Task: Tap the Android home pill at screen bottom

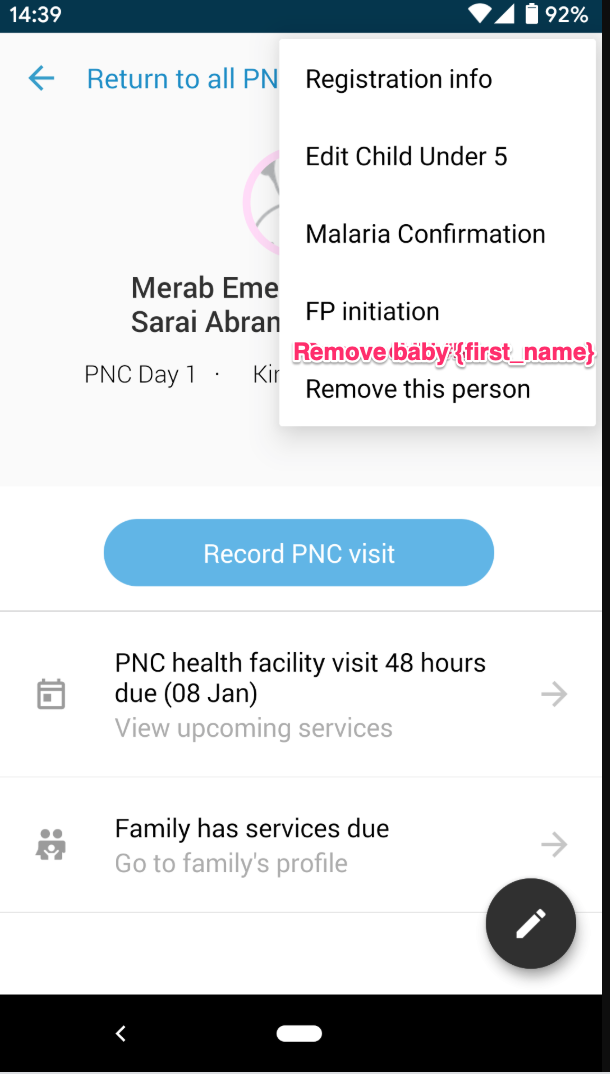Action: point(299,1033)
